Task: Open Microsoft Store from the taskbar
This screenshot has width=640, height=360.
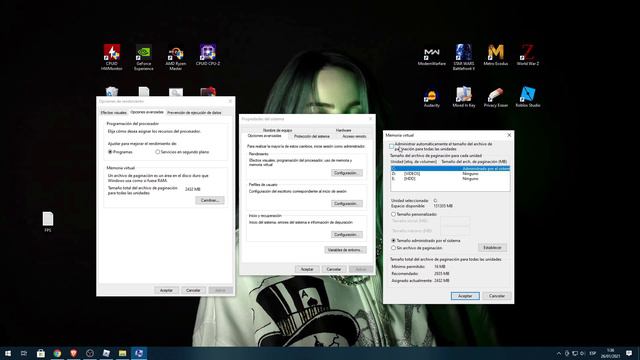Action: (40, 353)
